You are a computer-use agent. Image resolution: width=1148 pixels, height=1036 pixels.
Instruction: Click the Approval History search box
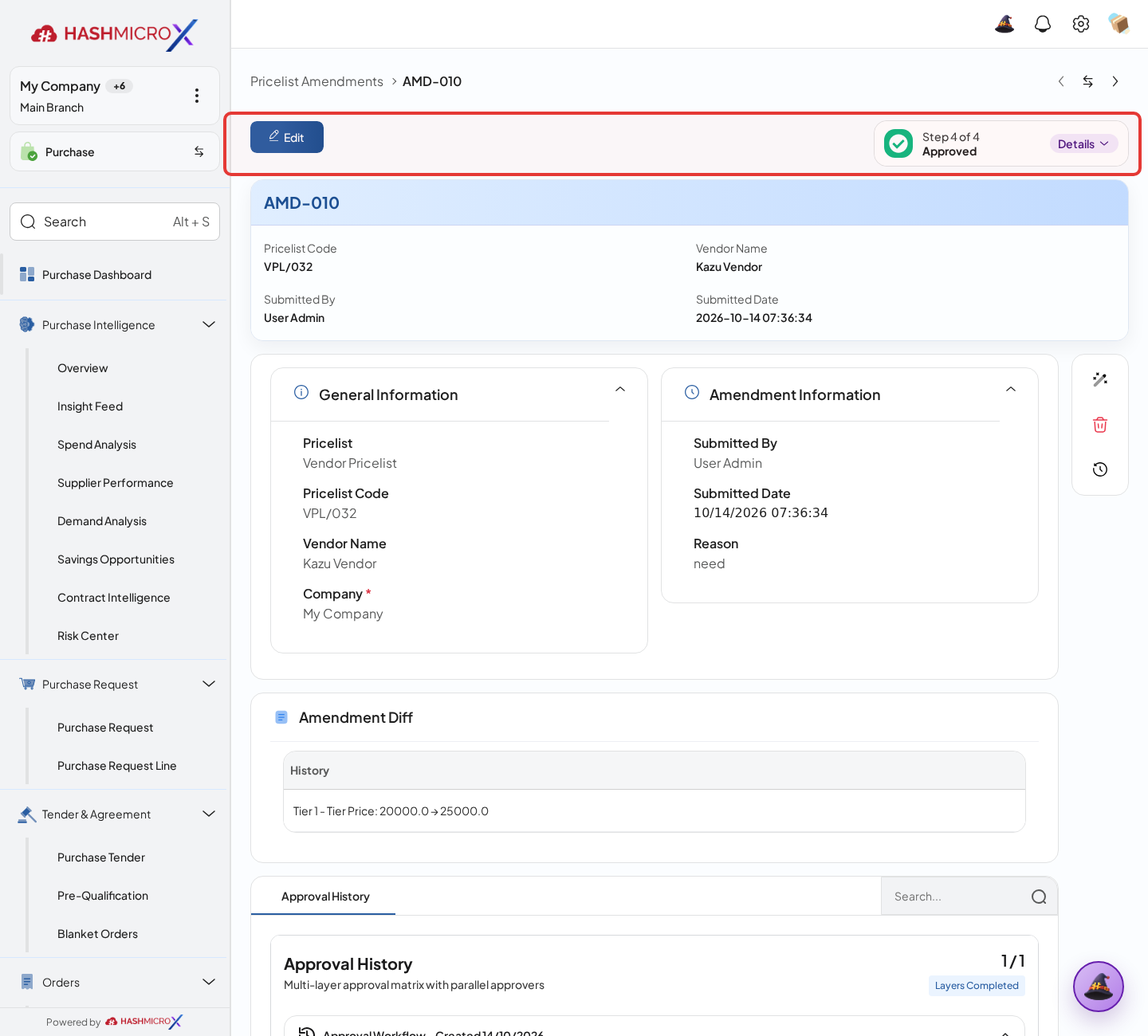pos(969,897)
